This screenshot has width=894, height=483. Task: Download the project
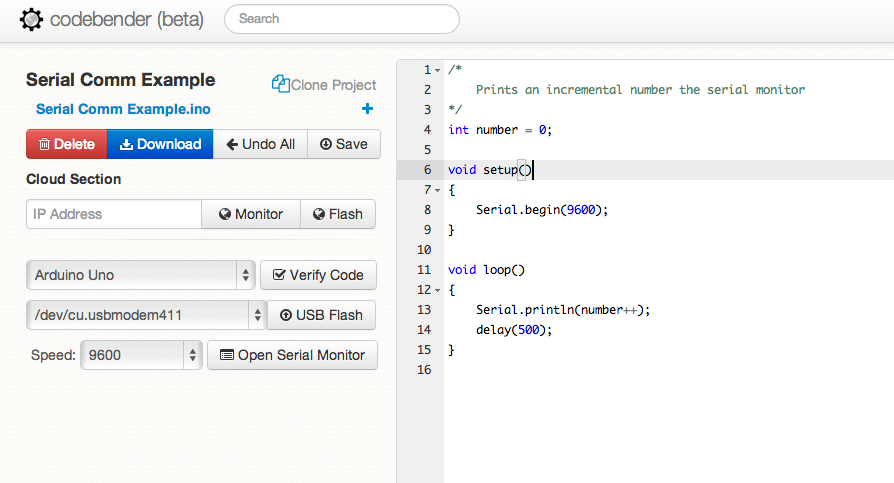pos(160,144)
